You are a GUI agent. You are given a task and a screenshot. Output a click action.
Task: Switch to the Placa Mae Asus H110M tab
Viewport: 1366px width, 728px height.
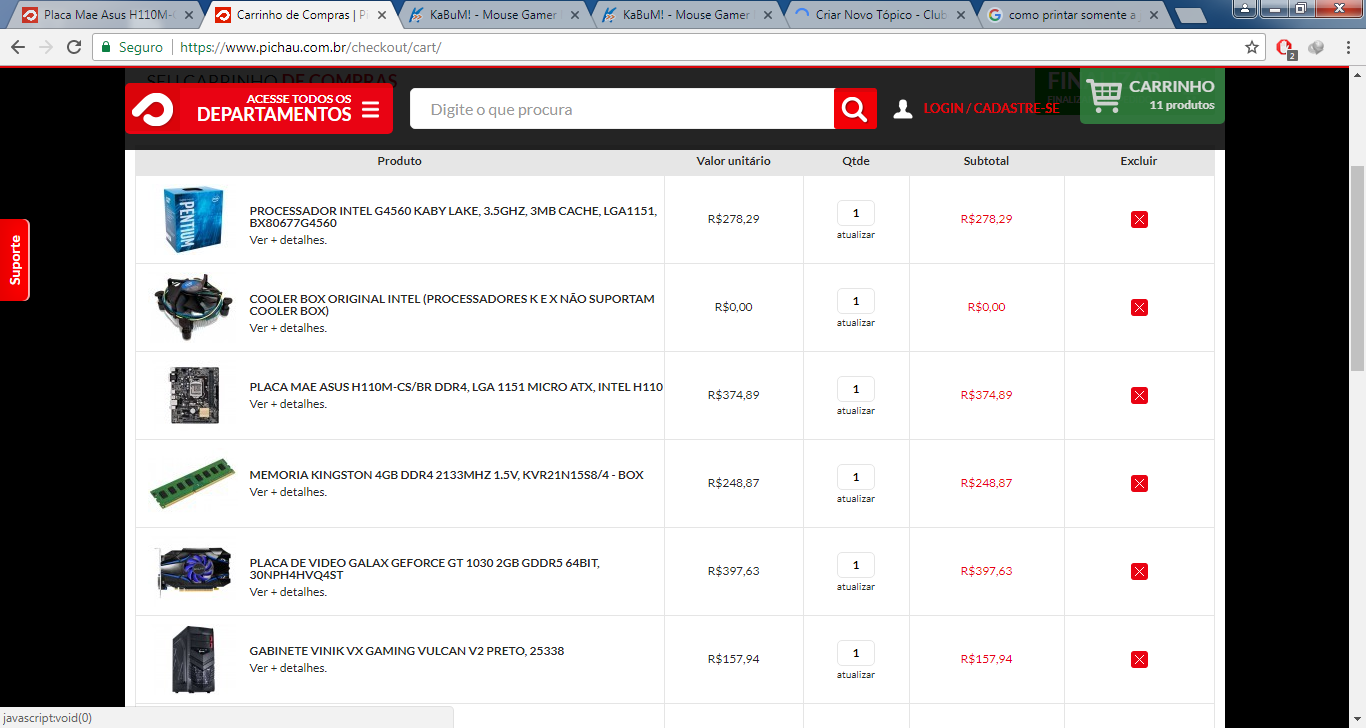105,15
